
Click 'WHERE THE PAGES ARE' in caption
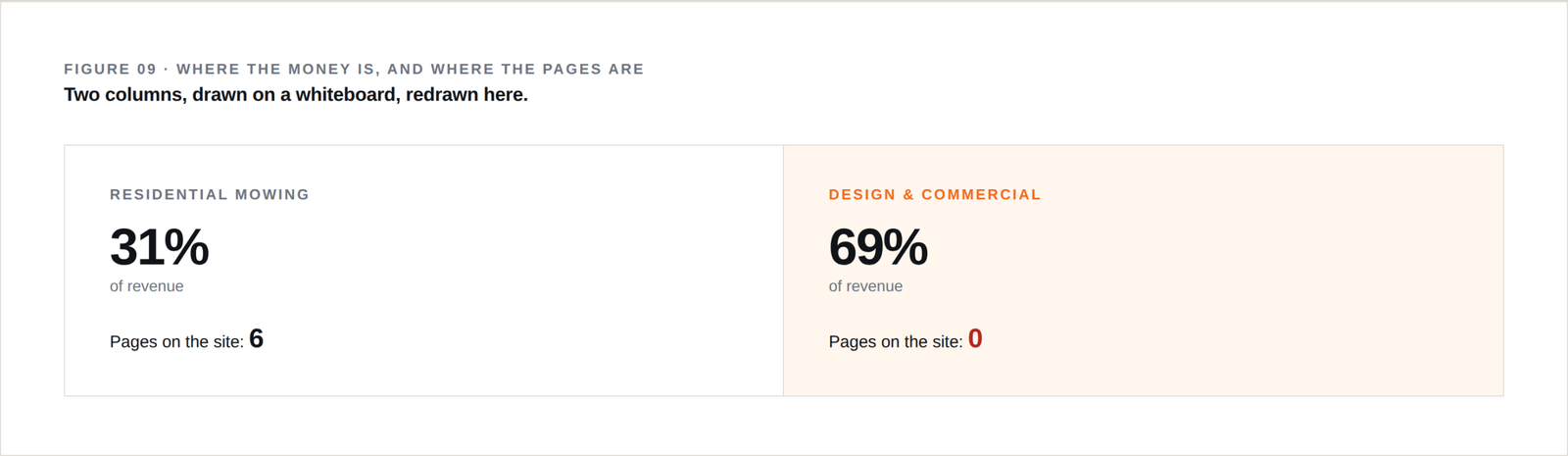538,69
